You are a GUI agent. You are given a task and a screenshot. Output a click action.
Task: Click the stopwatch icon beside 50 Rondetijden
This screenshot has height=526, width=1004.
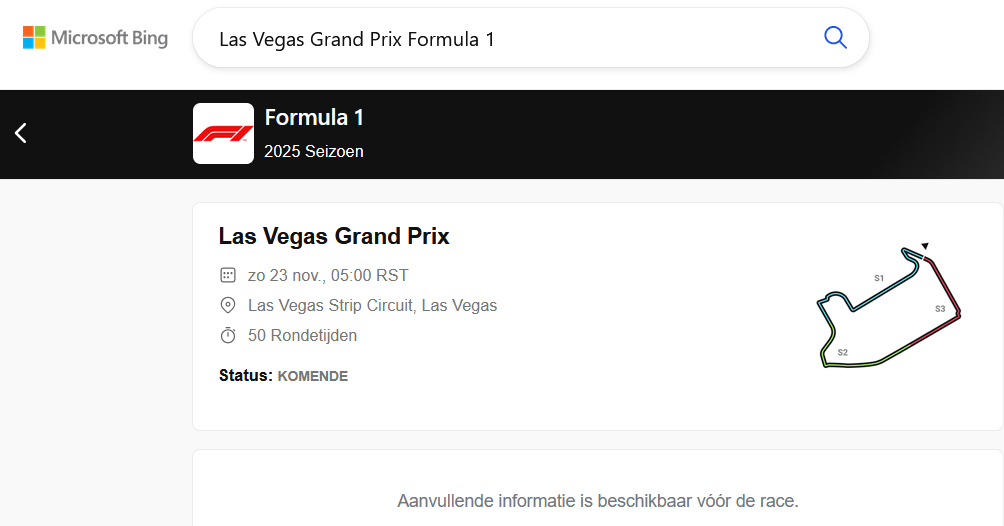pos(228,335)
